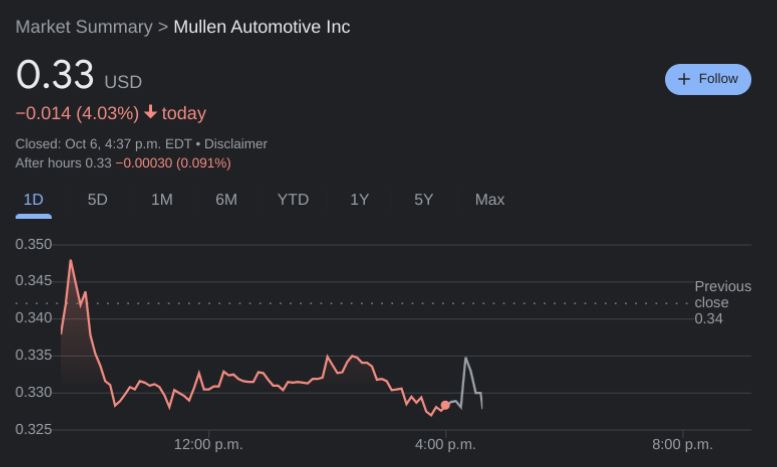This screenshot has width=777, height=467.
Task: Click the Mullen Automotive Inc title
Action: (x=262, y=27)
